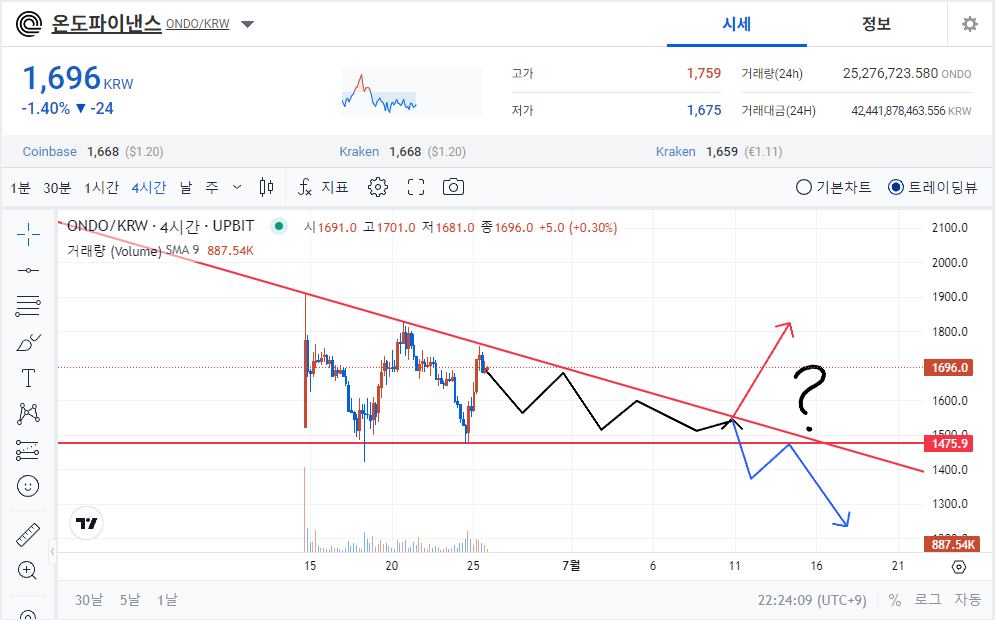995x620 pixels.
Task: Select the brush drawing tool
Action: point(28,343)
